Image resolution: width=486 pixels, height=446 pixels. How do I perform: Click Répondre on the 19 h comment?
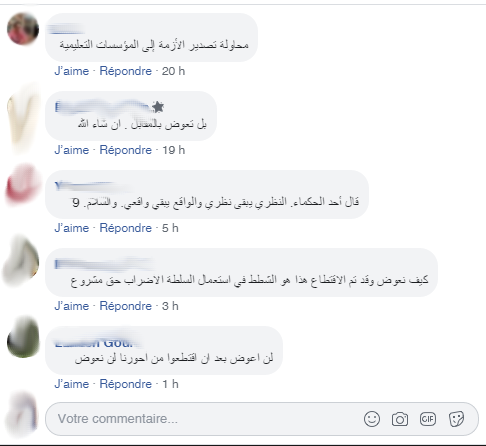pyautogui.click(x=126, y=150)
